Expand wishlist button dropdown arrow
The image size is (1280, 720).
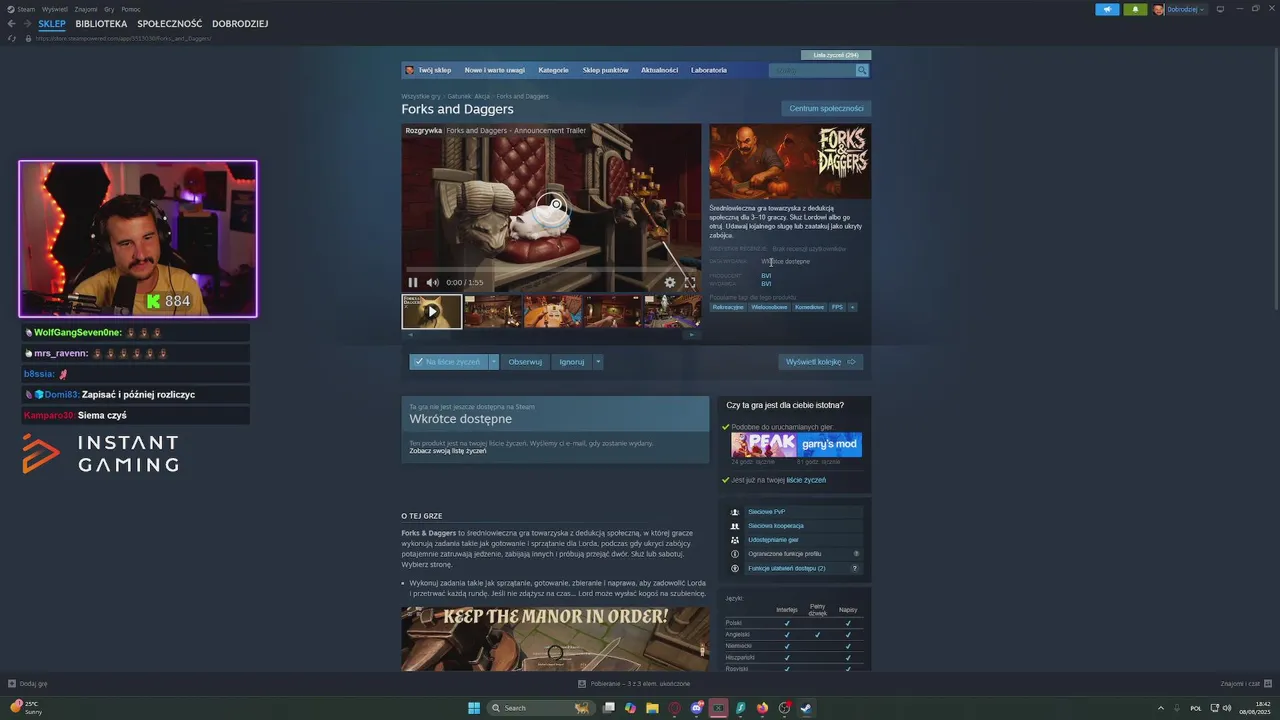click(x=493, y=362)
